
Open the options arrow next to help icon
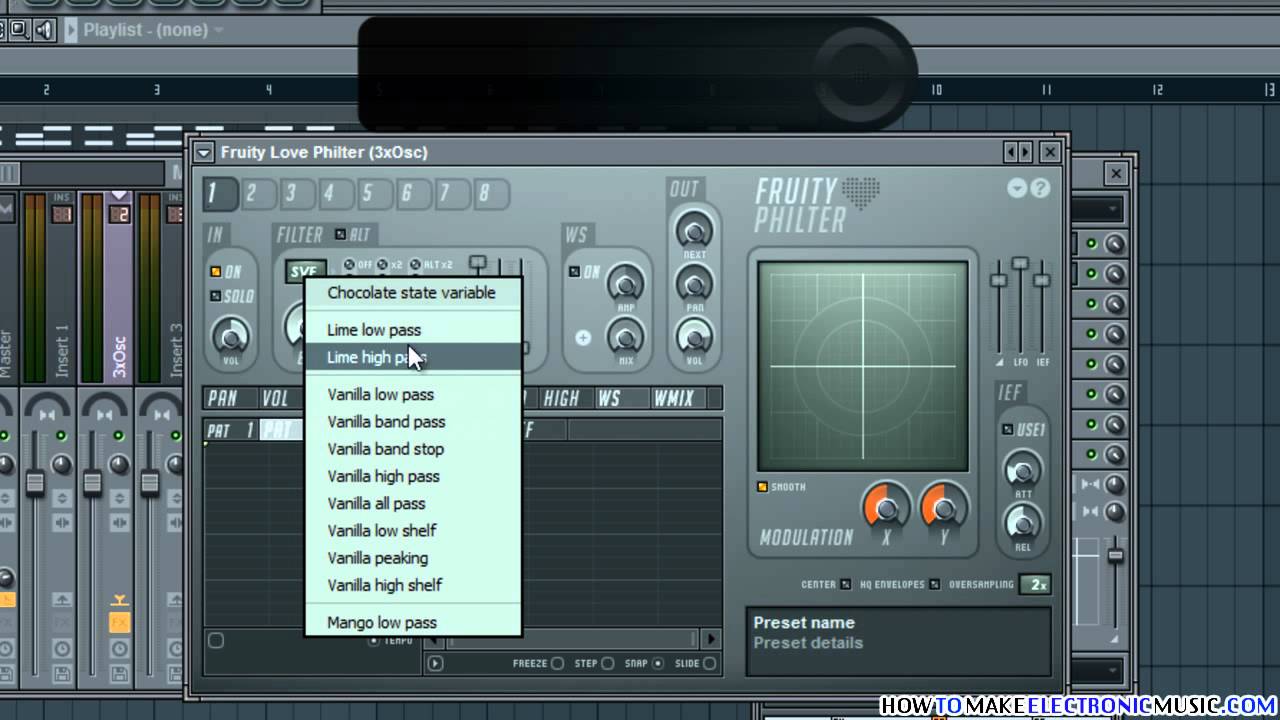pos(1018,188)
